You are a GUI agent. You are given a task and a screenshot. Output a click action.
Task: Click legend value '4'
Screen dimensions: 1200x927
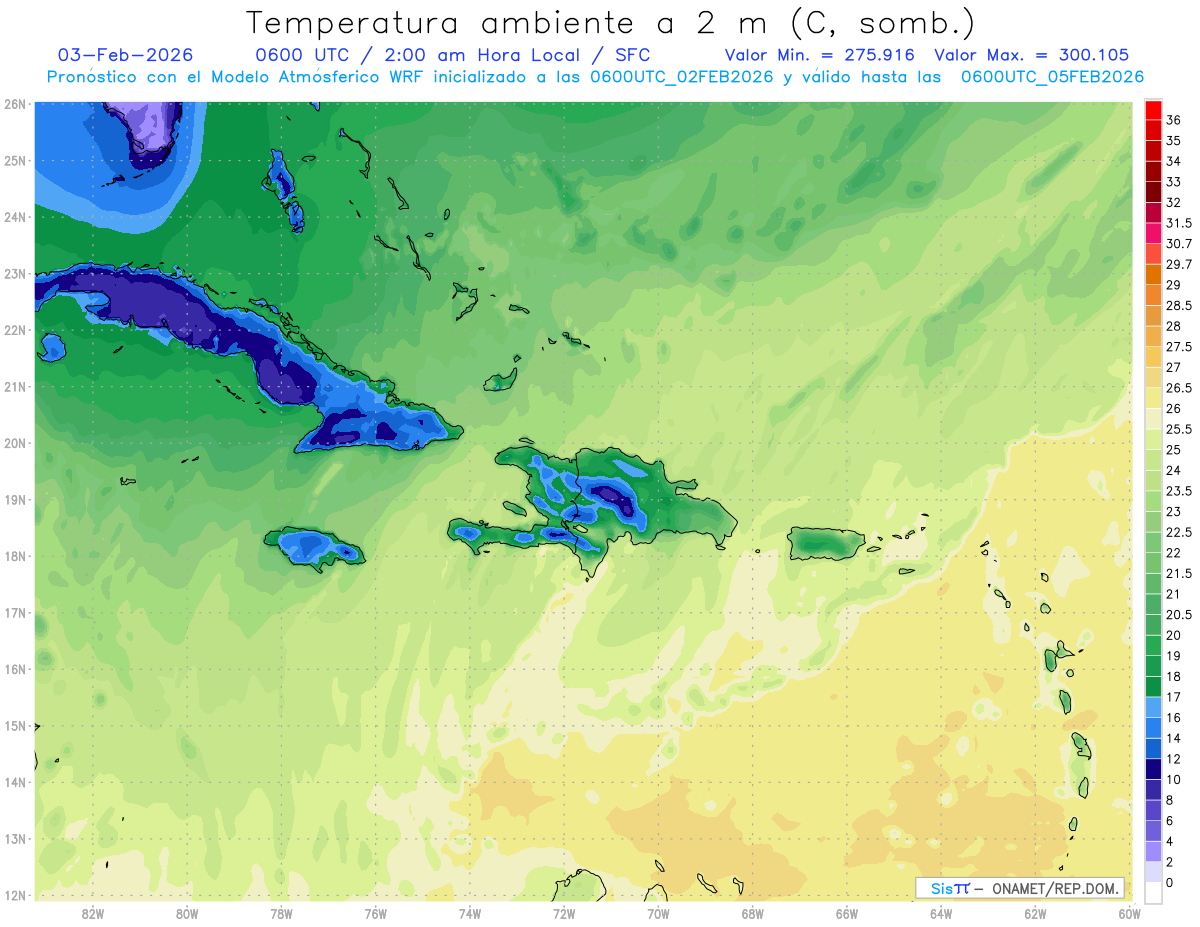pos(1170,842)
